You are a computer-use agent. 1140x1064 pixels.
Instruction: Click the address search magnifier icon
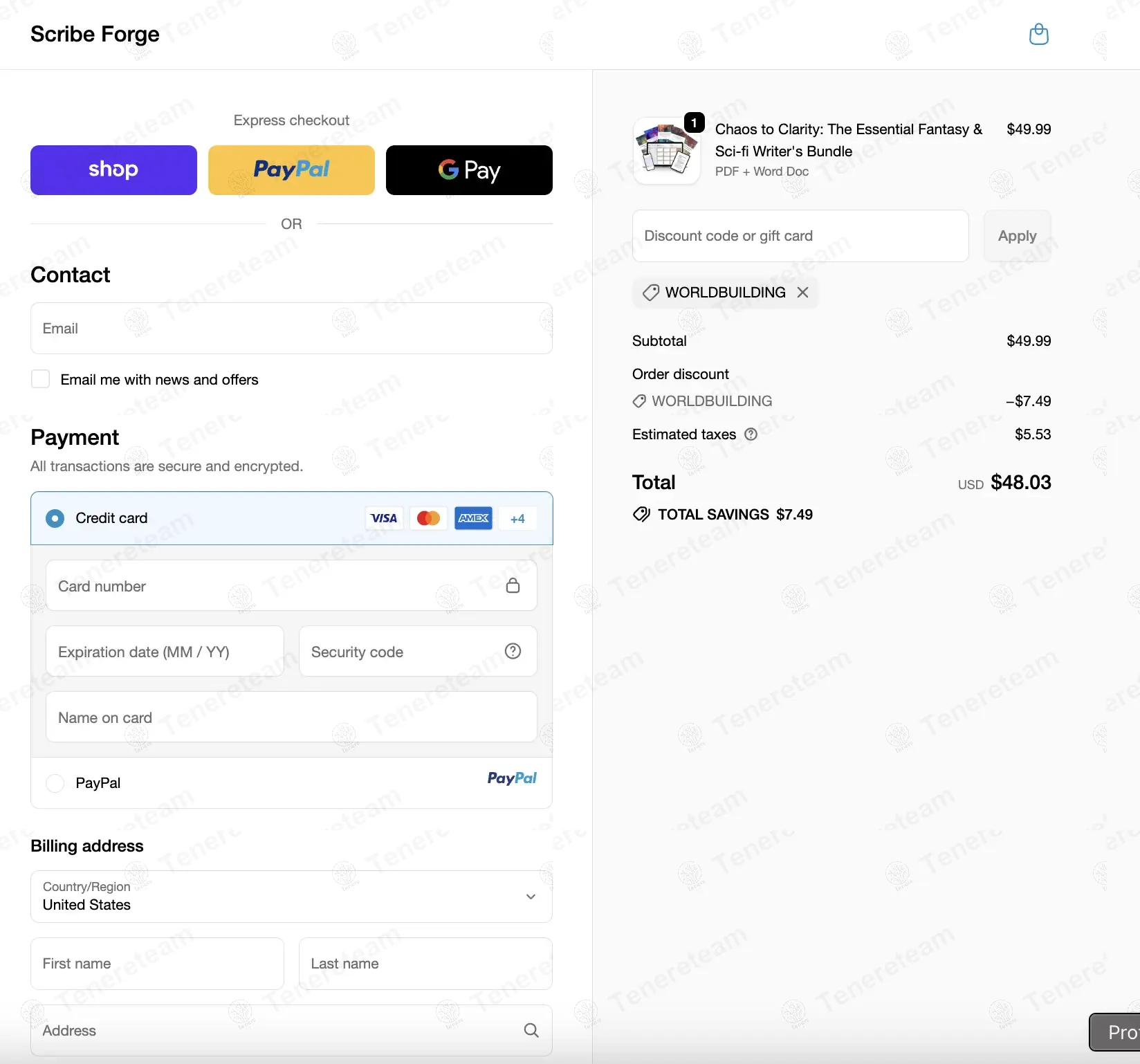coord(531,1030)
